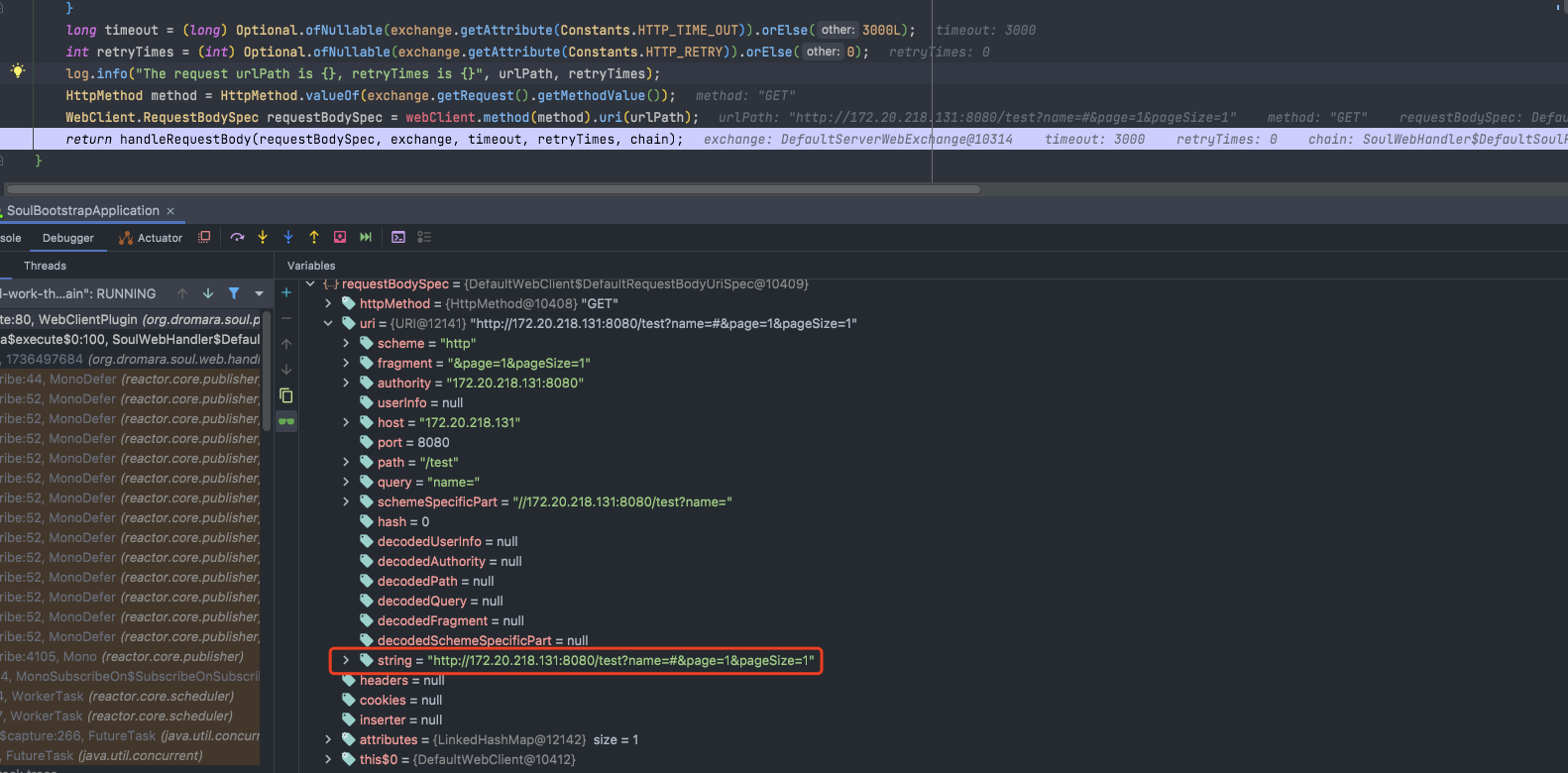Viewport: 1568px width, 773px height.
Task: Toggle the Show Watches glasses icon
Action: [286, 421]
